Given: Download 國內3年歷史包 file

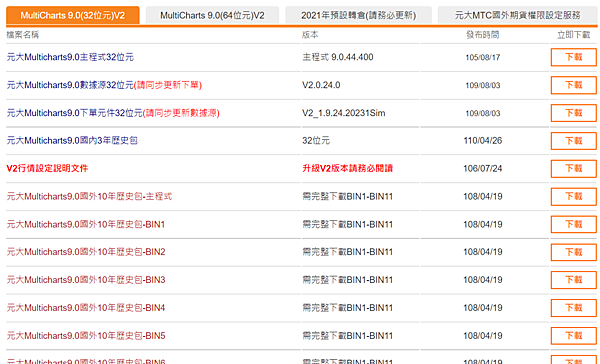Looking at the screenshot, I should pyautogui.click(x=574, y=141).
